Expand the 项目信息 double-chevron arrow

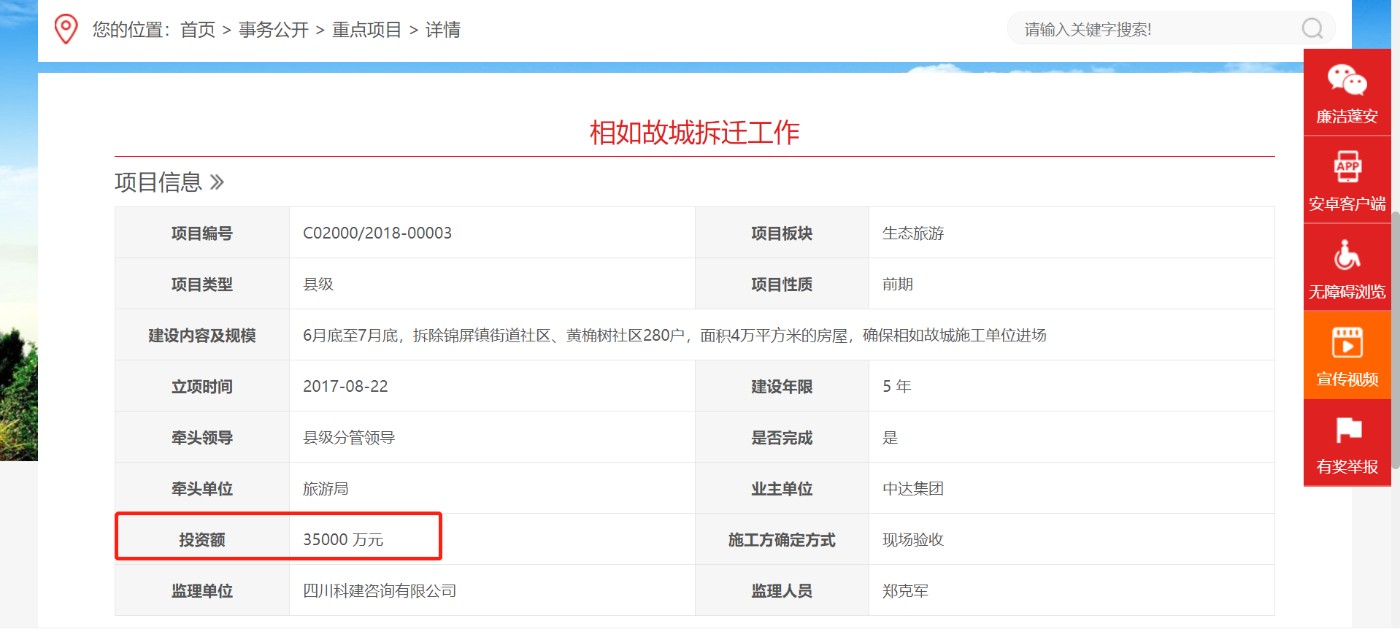point(217,182)
